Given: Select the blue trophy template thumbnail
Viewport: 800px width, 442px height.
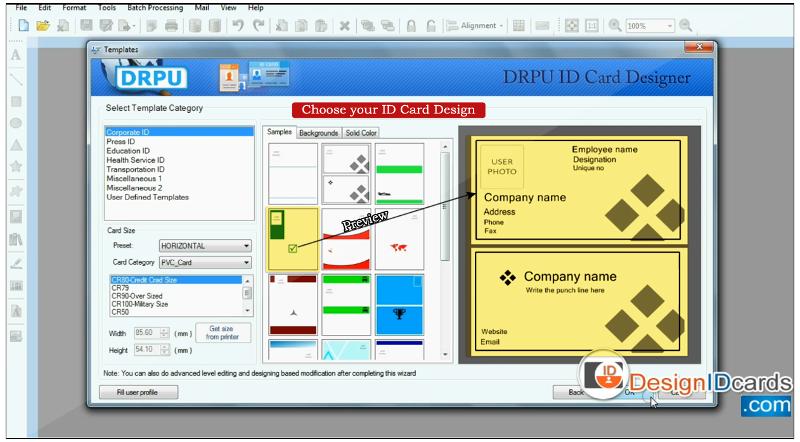Looking at the screenshot, I should (399, 305).
